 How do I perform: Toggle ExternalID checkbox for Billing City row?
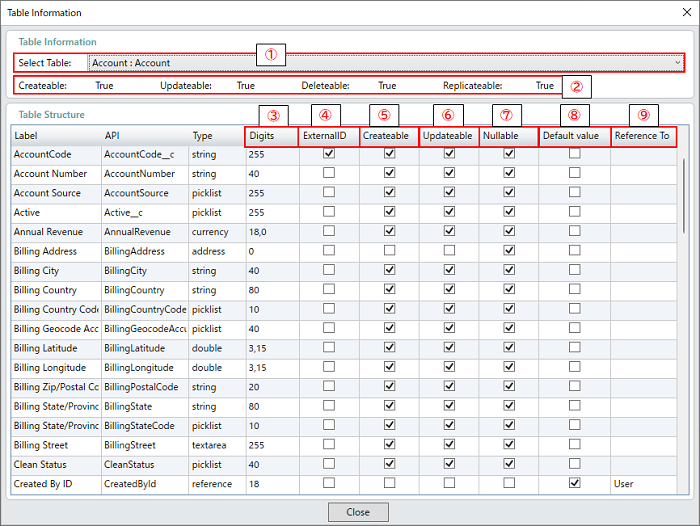[329, 270]
